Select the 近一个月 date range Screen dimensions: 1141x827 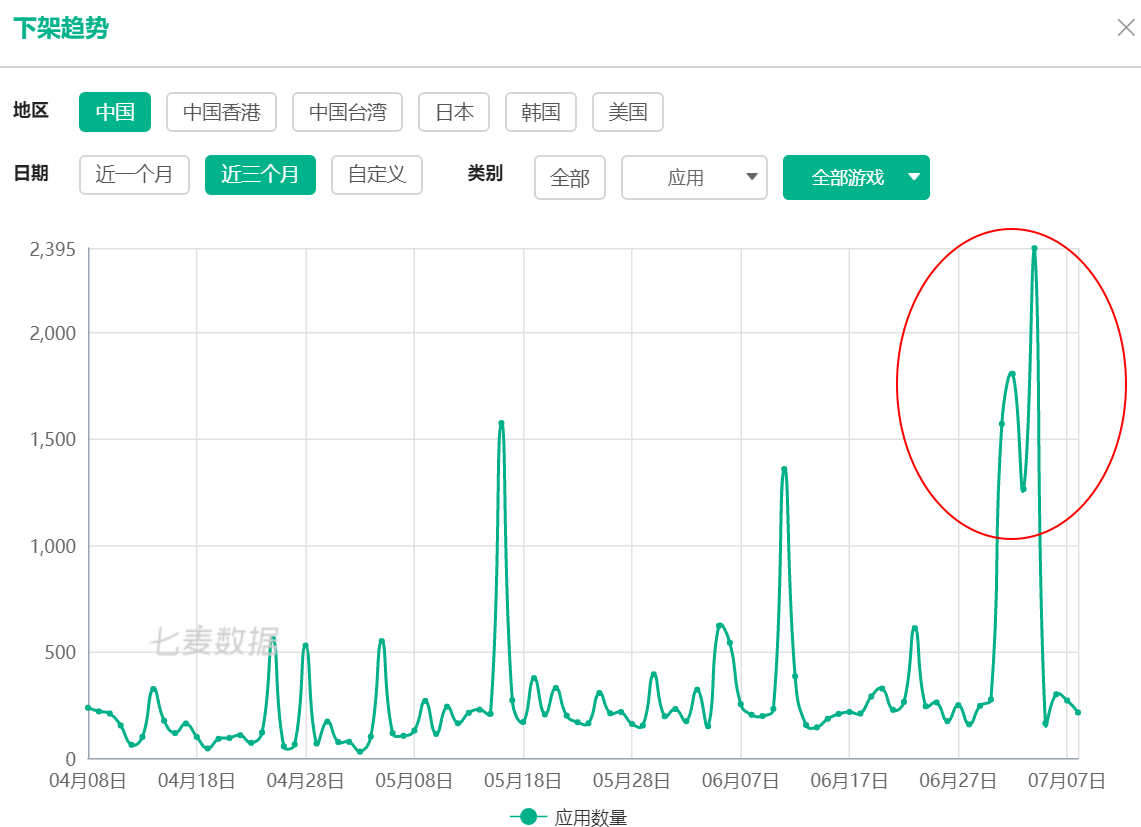tap(134, 175)
